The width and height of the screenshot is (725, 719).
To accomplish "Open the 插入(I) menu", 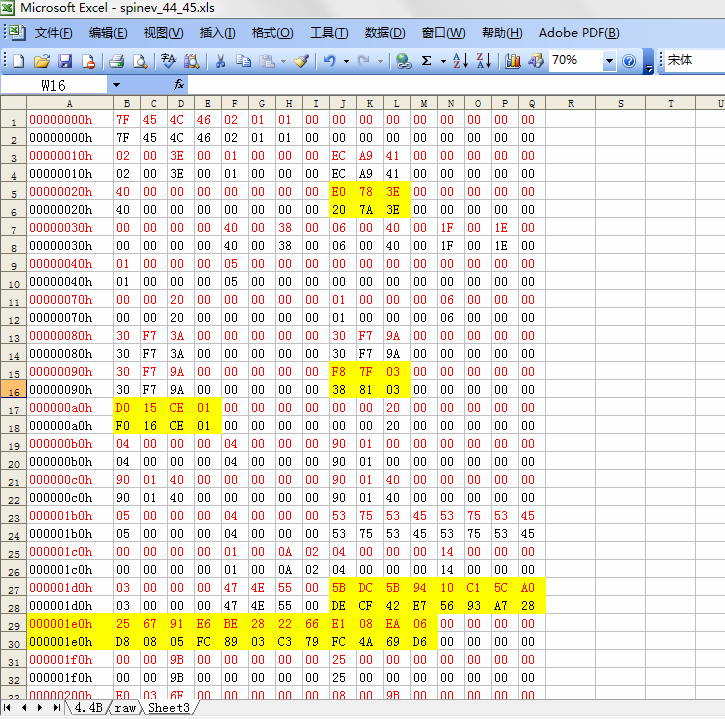I will [217, 33].
